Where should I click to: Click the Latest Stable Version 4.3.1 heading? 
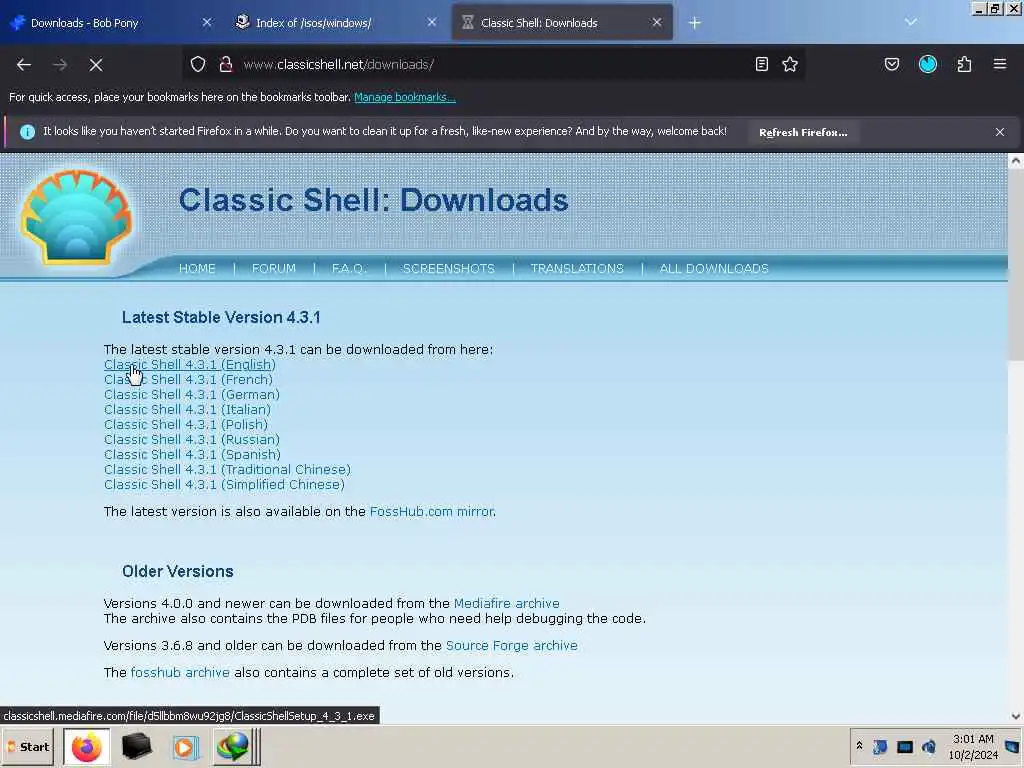click(x=221, y=317)
